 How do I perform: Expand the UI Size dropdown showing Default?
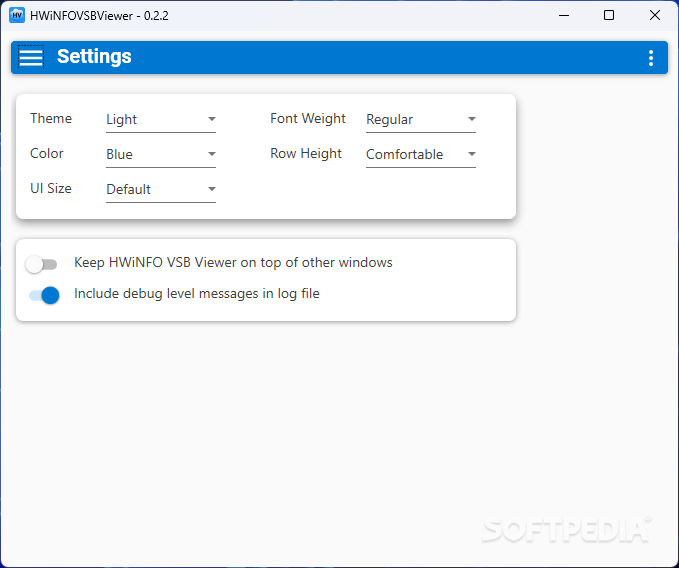click(x=161, y=190)
